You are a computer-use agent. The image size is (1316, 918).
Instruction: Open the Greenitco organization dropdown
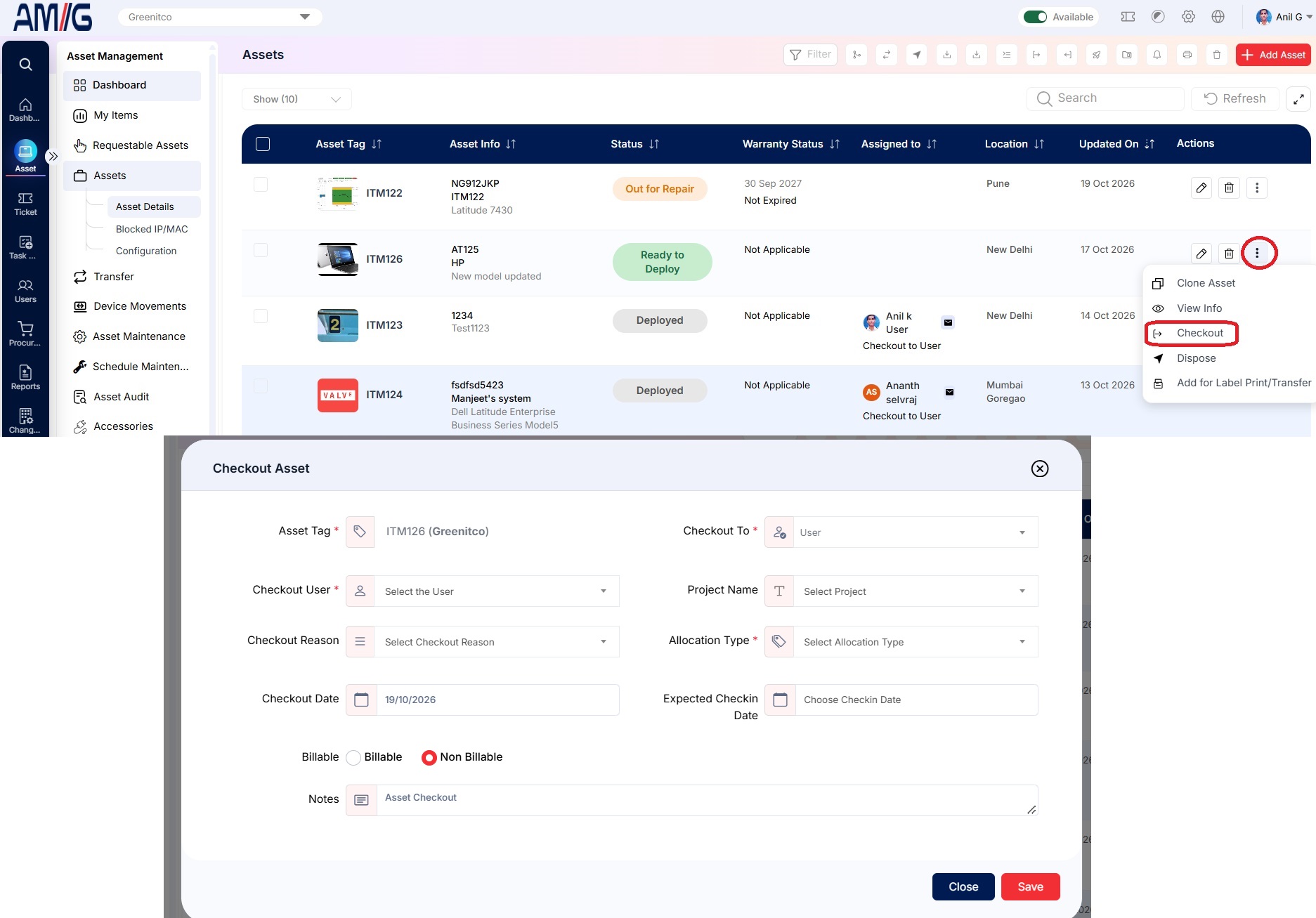pyautogui.click(x=220, y=17)
